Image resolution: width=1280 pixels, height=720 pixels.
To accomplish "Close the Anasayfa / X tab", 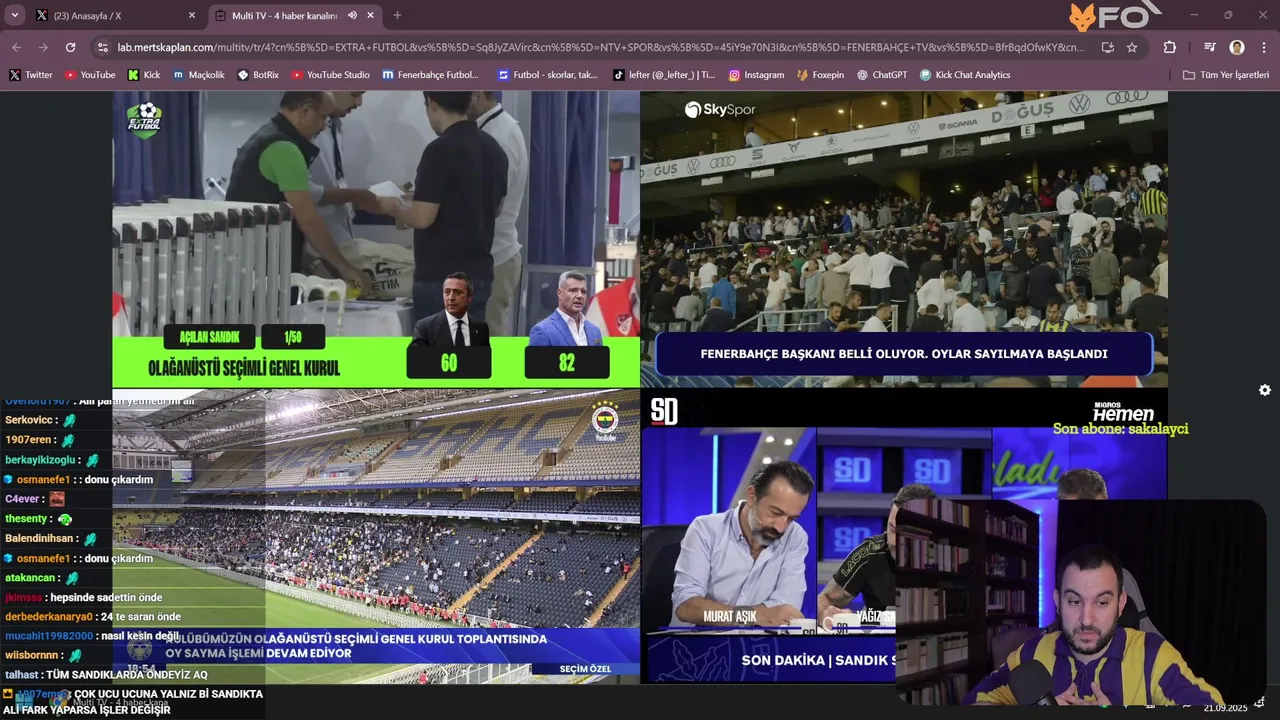I will (192, 16).
